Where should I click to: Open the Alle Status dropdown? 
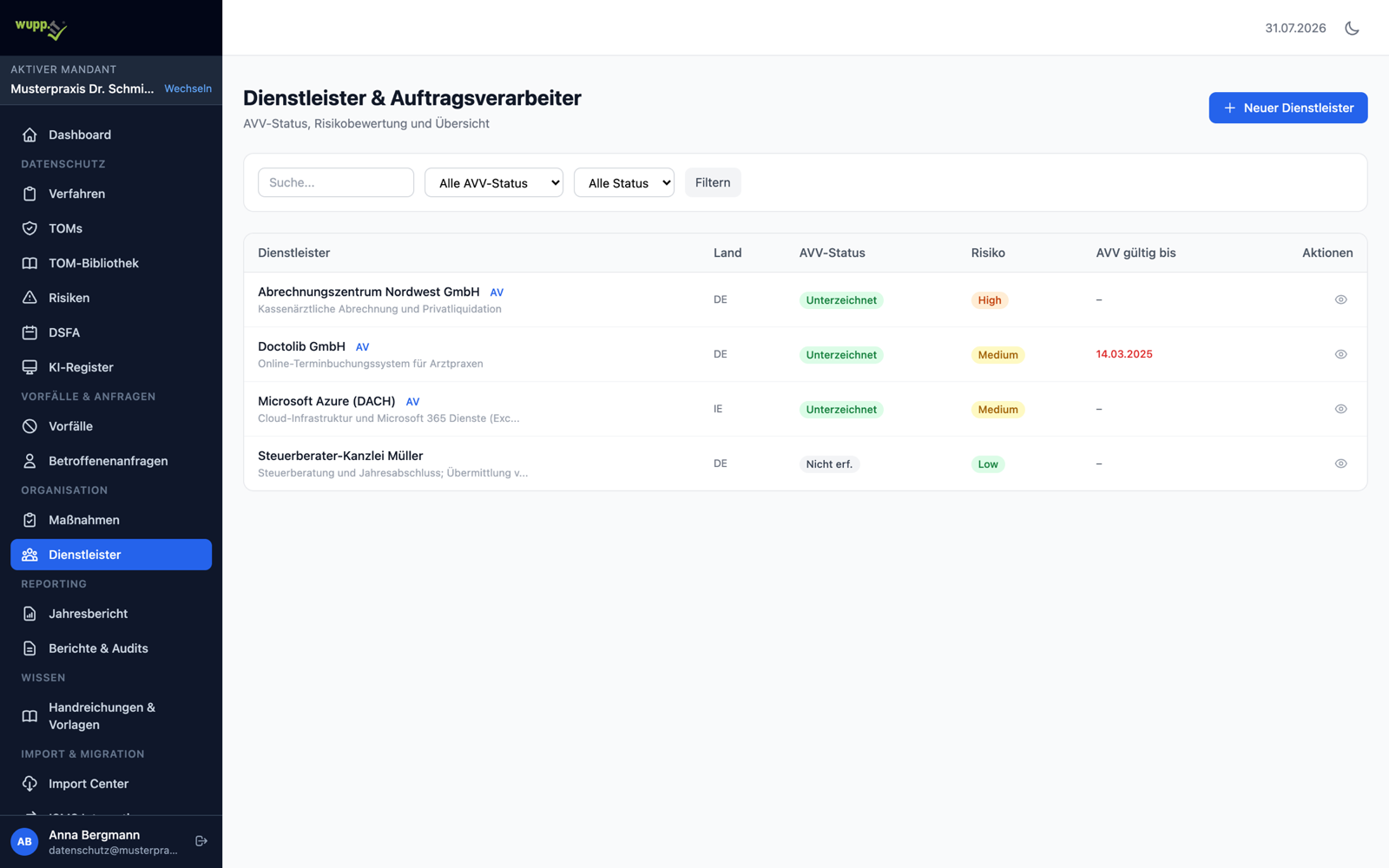[624, 182]
